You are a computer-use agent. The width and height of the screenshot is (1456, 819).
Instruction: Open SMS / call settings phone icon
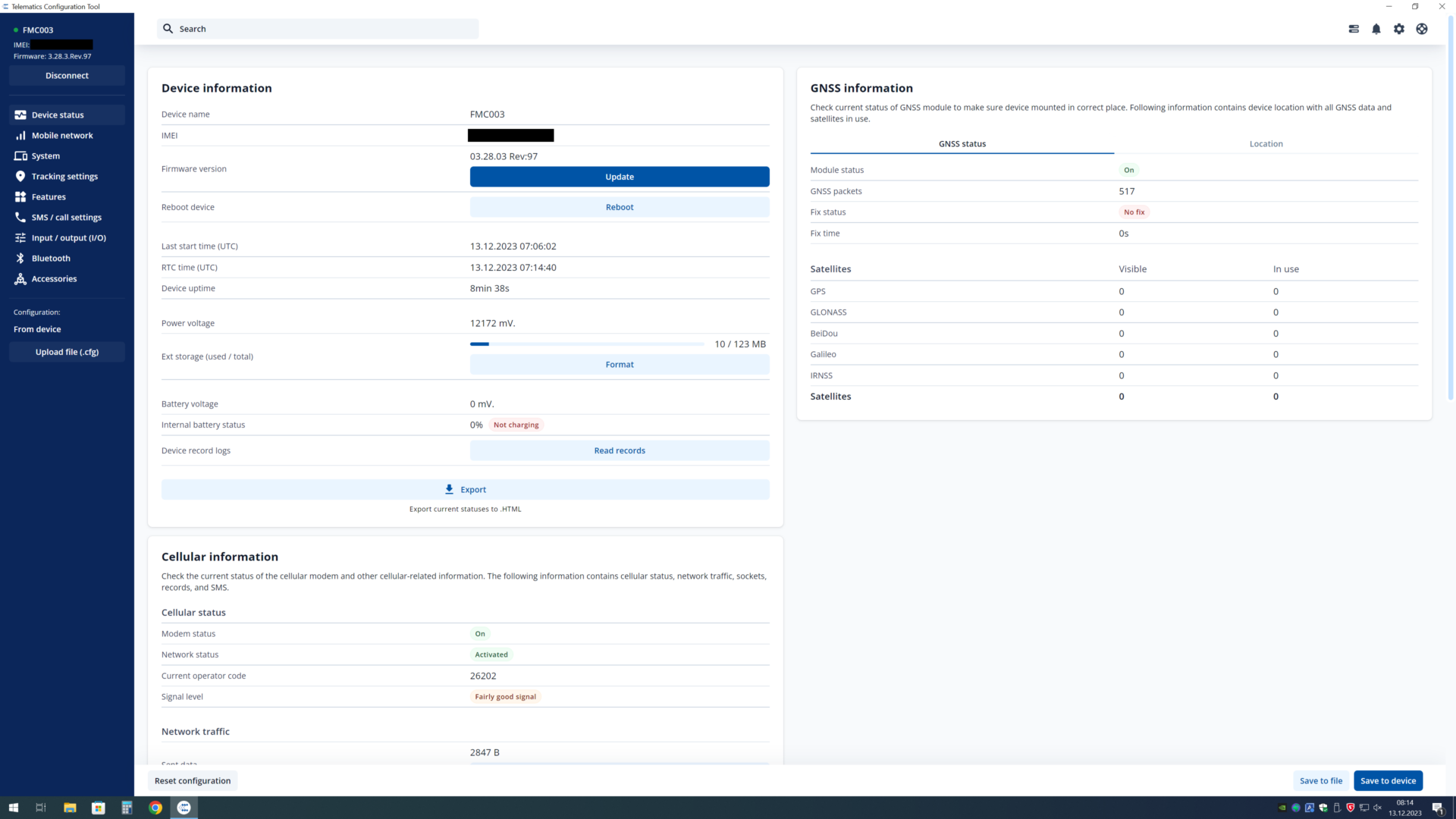[20, 218]
